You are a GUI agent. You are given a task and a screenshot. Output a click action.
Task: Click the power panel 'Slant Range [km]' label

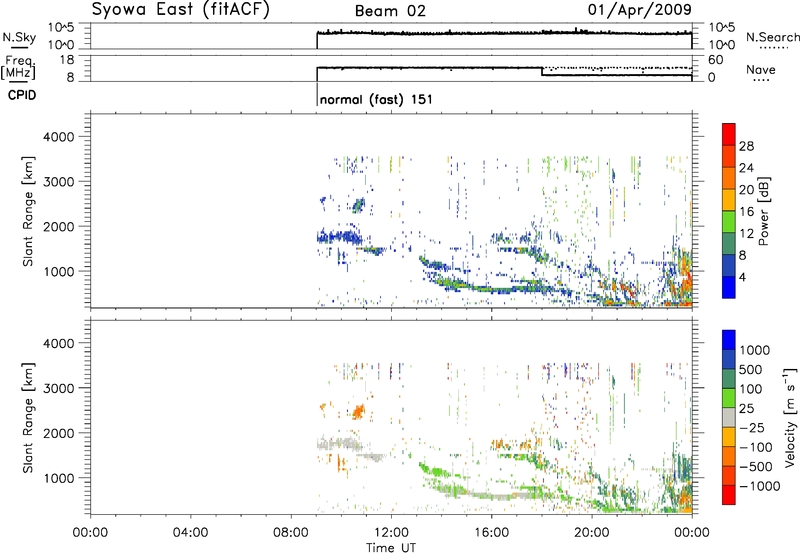pyautogui.click(x=28, y=211)
